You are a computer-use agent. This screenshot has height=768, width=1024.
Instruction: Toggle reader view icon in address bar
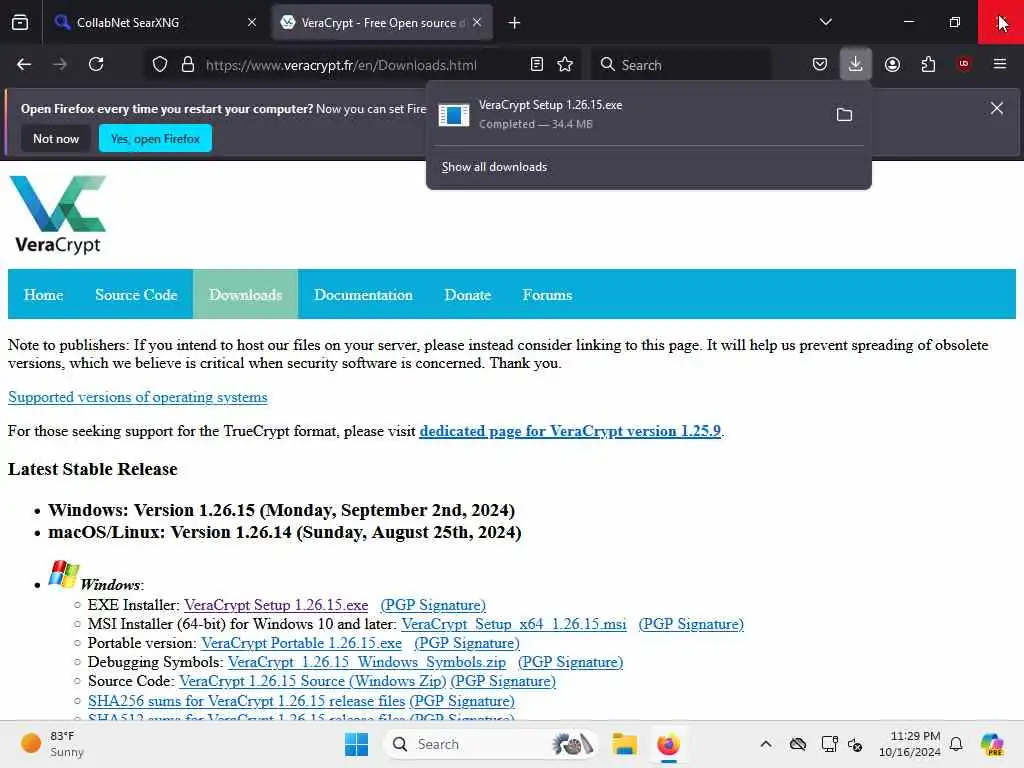537,64
